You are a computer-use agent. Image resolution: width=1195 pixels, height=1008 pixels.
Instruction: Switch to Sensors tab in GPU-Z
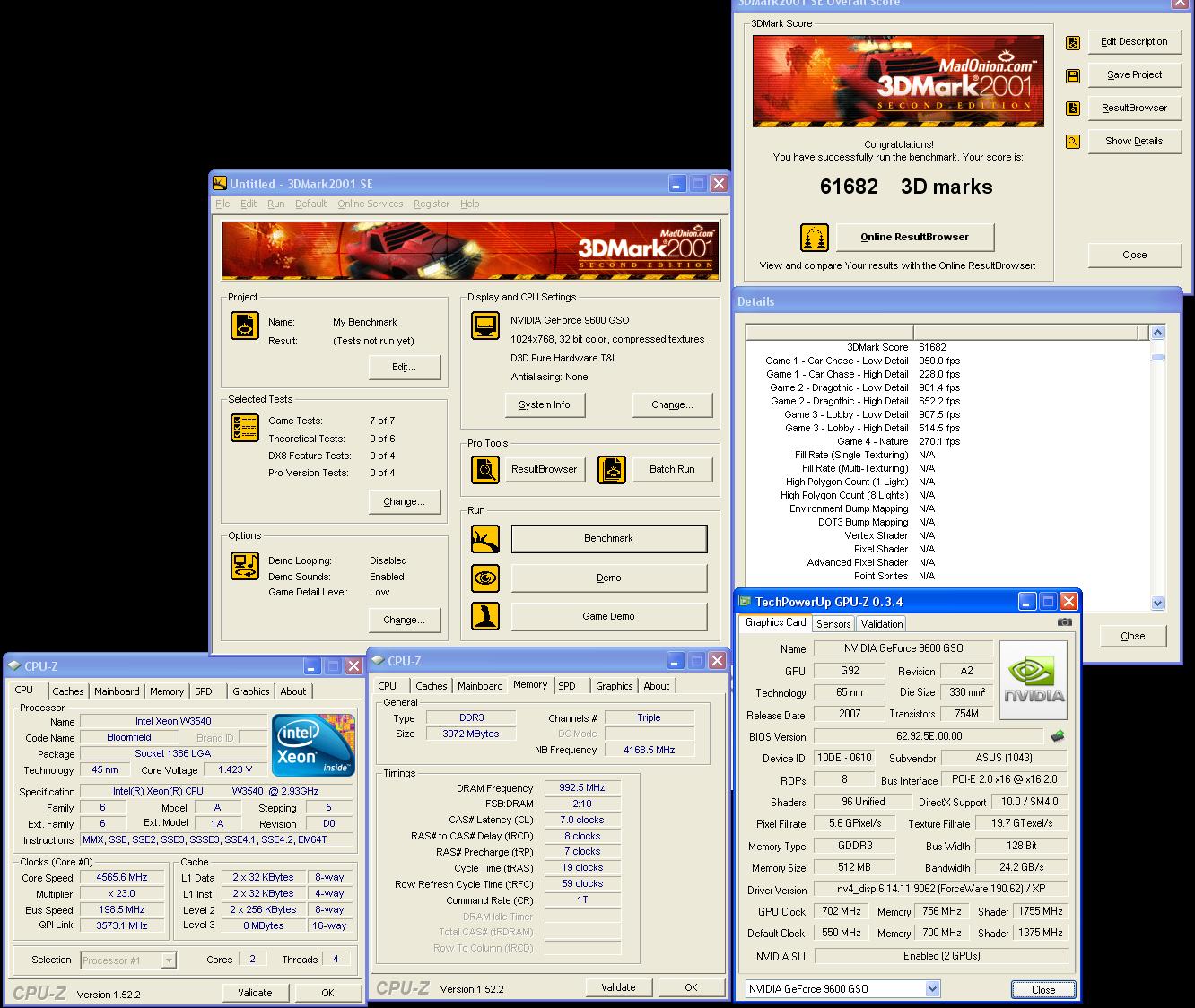[x=833, y=624]
